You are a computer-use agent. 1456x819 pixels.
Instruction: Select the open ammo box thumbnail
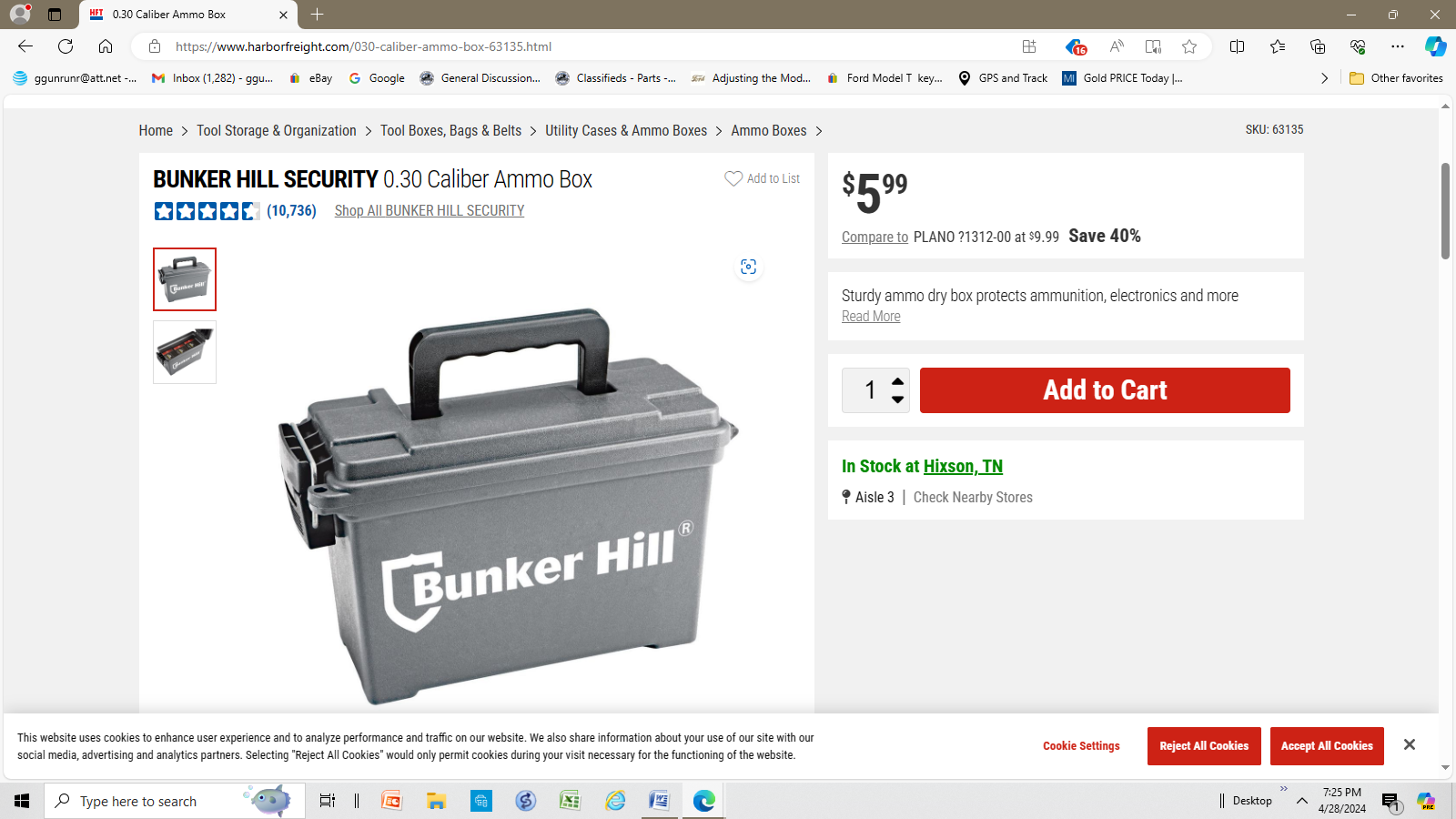(x=185, y=352)
